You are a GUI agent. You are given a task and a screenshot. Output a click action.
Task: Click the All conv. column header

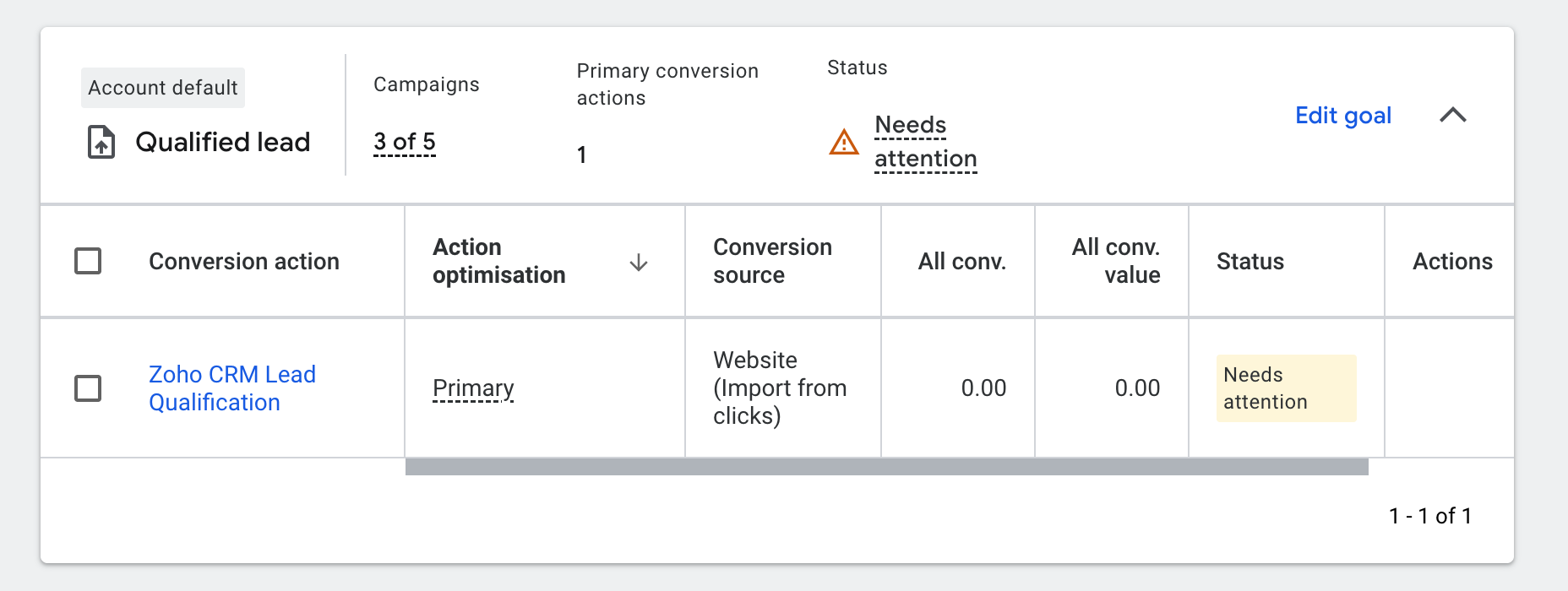(961, 262)
